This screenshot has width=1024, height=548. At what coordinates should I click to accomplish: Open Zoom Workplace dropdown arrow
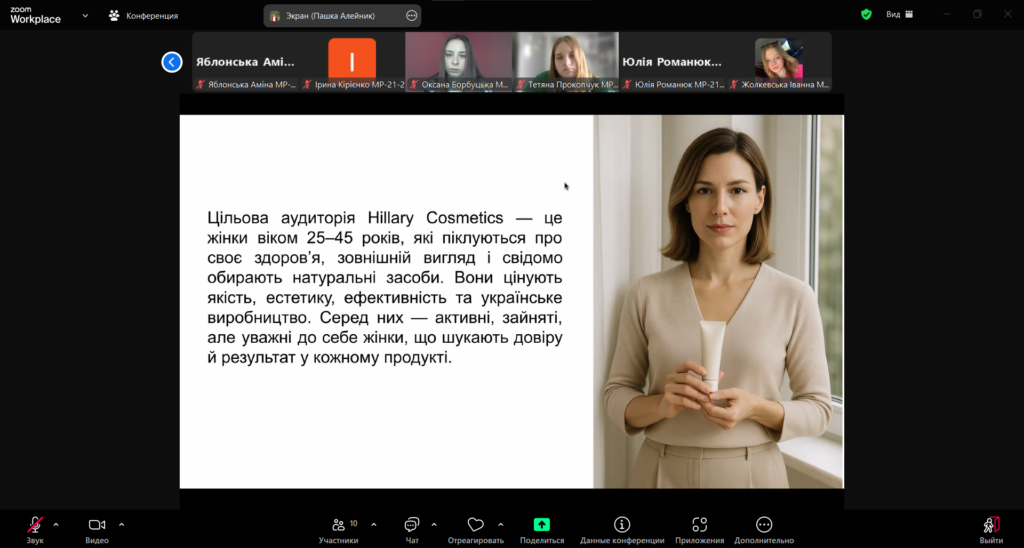click(85, 16)
